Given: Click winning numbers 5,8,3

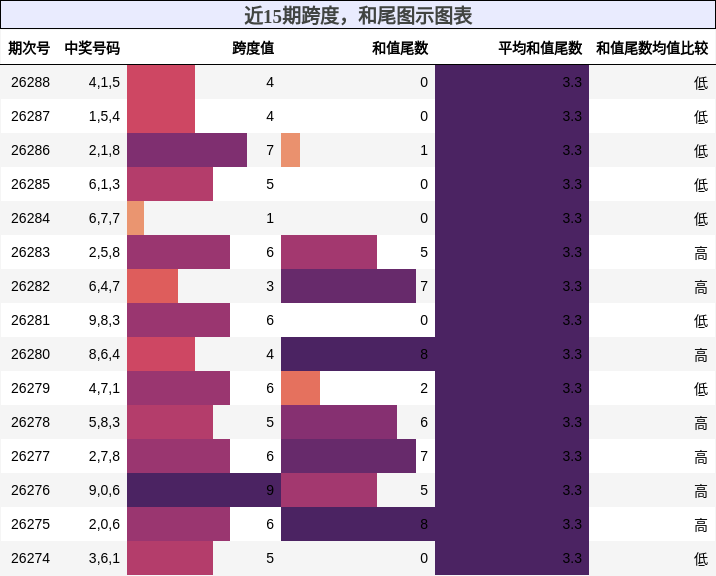Looking at the screenshot, I should (104, 422).
